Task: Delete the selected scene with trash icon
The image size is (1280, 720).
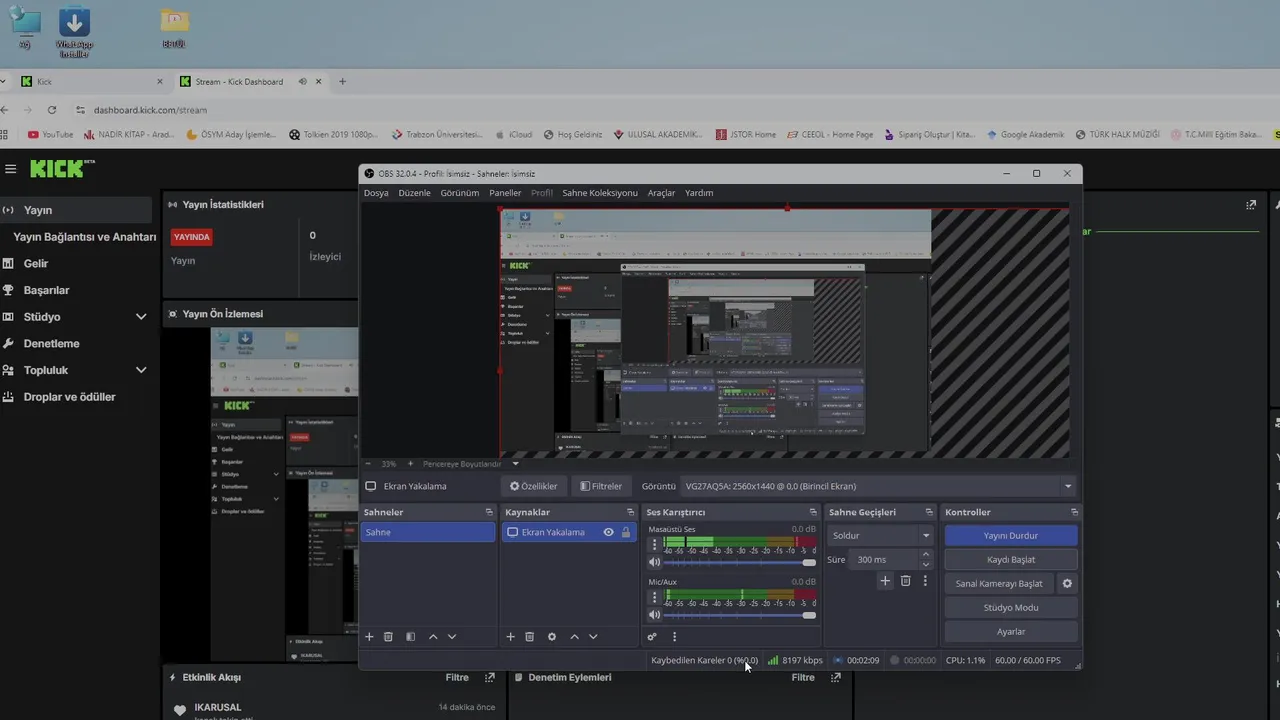Action: pos(388,637)
